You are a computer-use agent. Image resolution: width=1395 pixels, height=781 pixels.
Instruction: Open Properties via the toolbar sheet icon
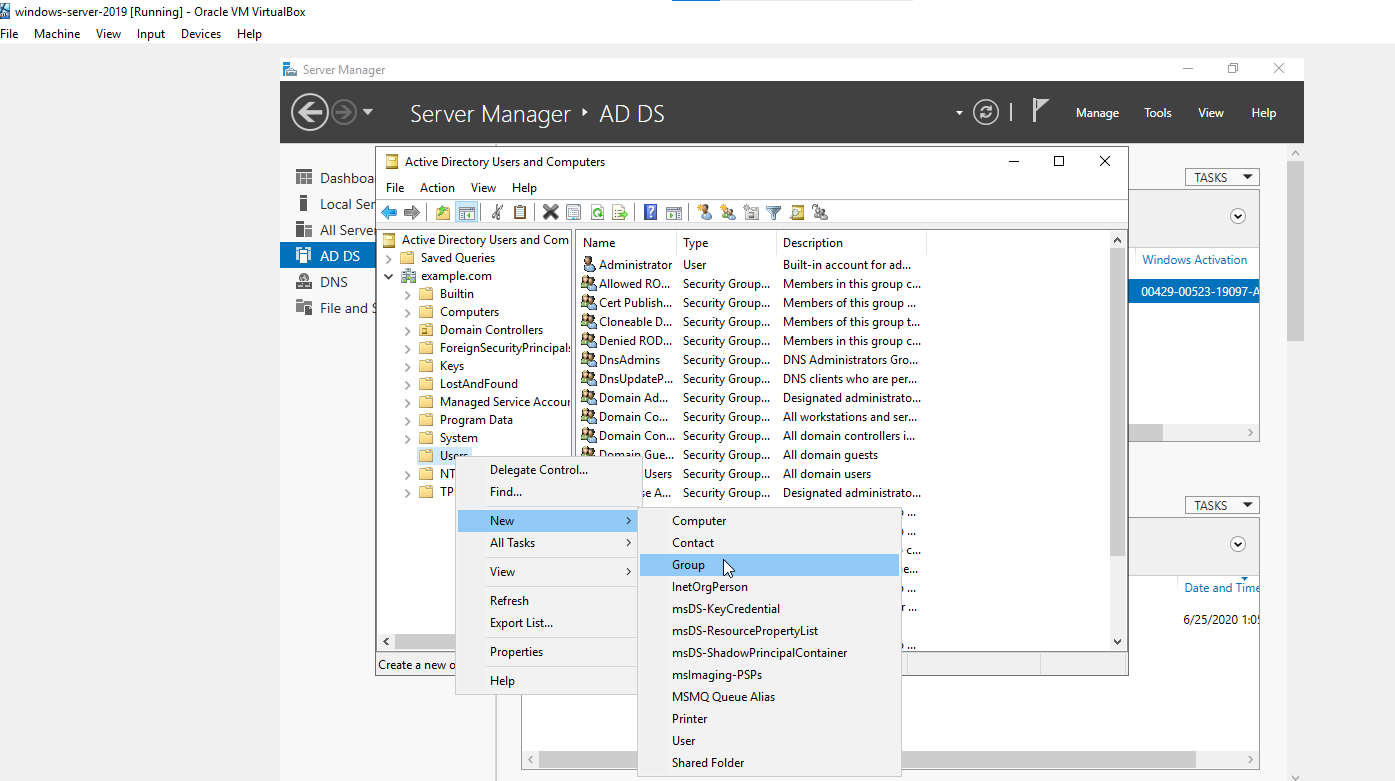click(574, 212)
